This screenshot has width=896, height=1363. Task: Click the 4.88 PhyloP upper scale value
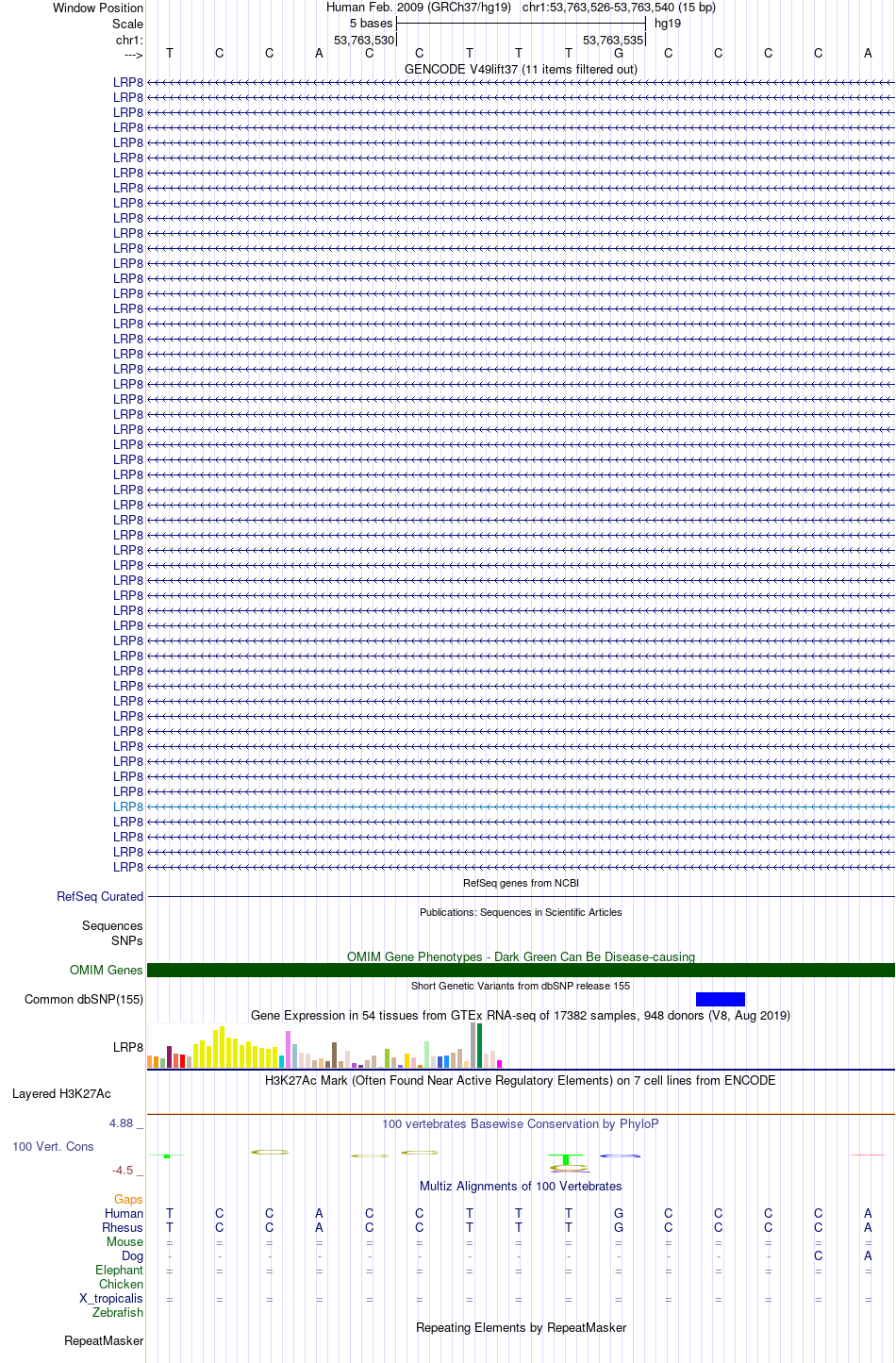125,1122
